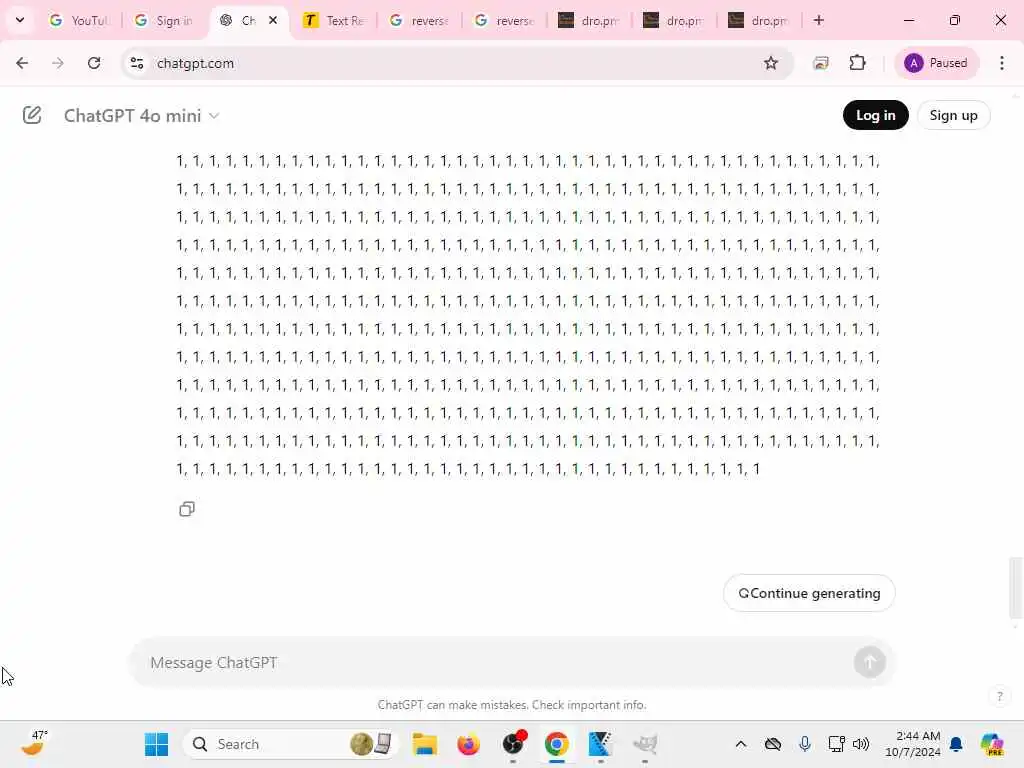Click the Sign up button

[953, 116]
